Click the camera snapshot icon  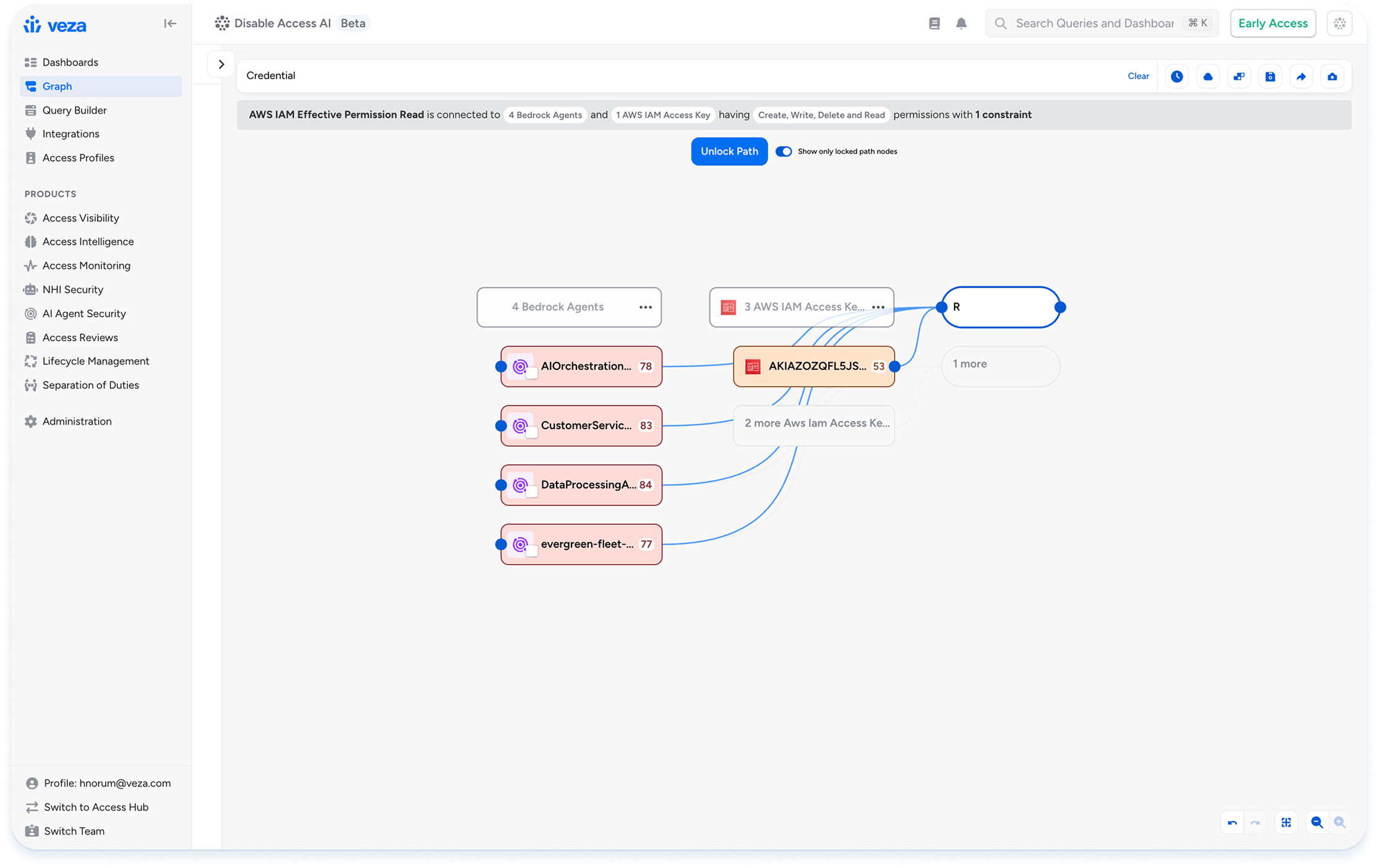coord(1332,77)
